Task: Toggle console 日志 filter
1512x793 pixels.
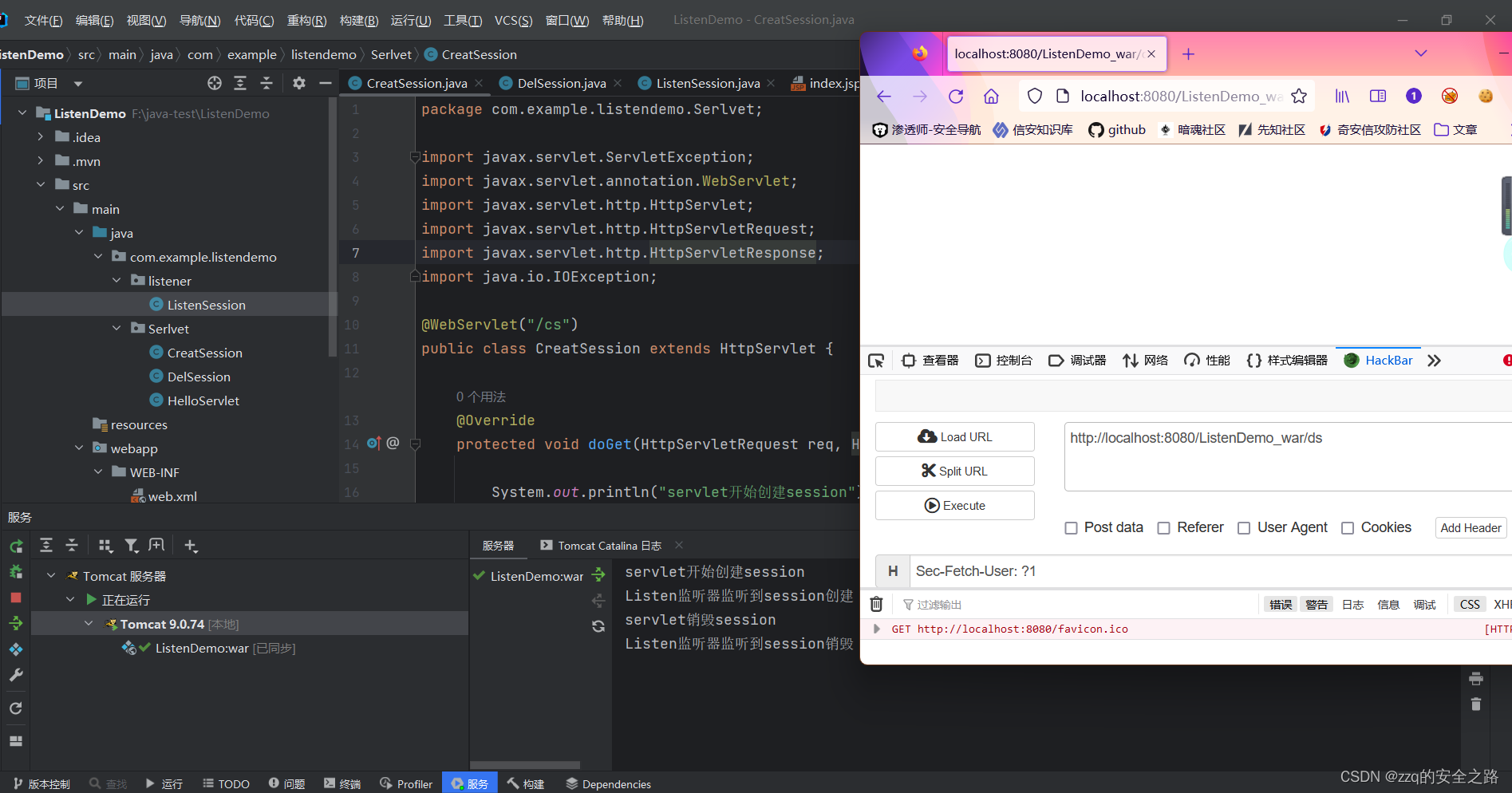Action: pyautogui.click(x=1353, y=605)
